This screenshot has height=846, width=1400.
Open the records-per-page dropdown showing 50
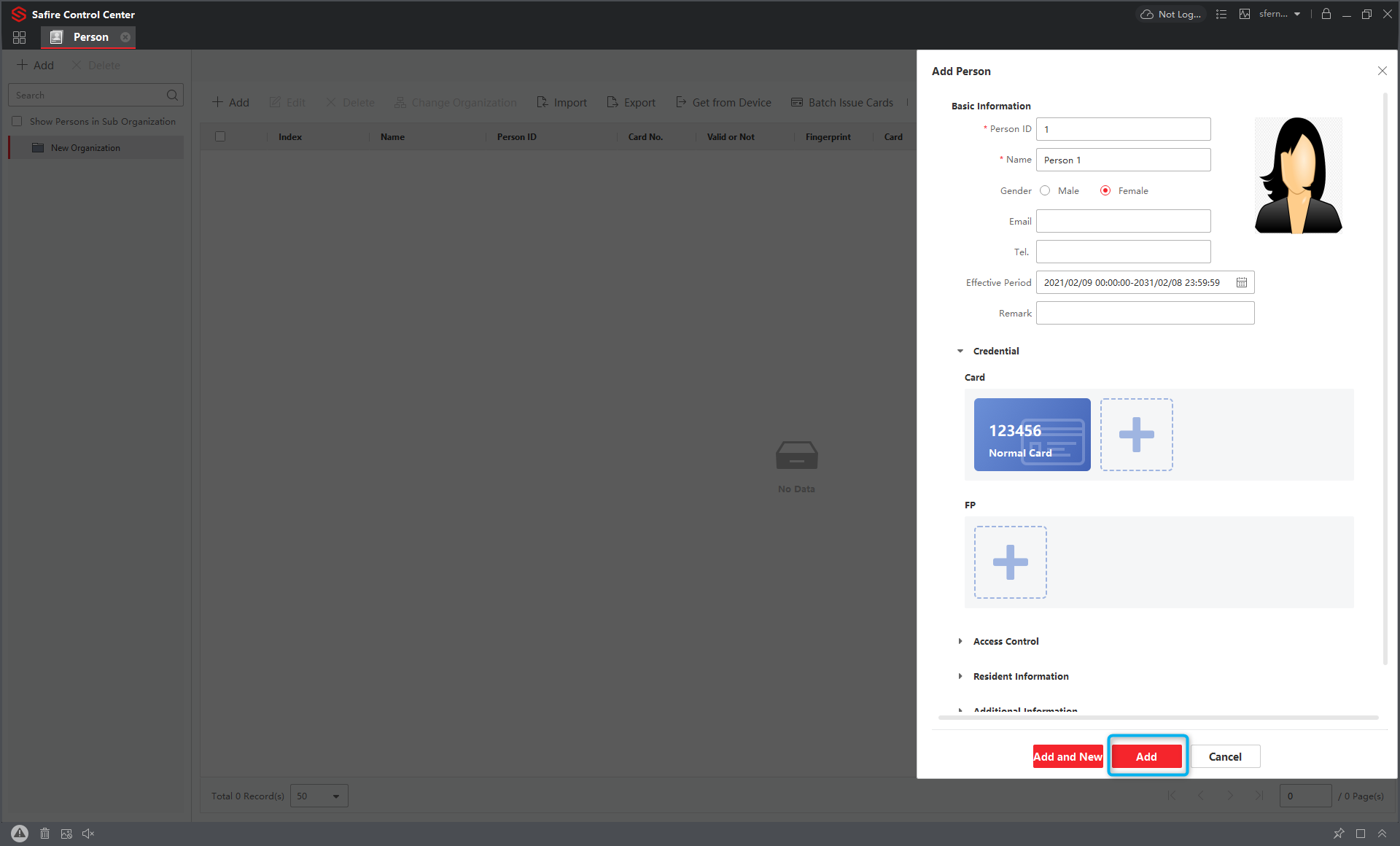pos(319,796)
